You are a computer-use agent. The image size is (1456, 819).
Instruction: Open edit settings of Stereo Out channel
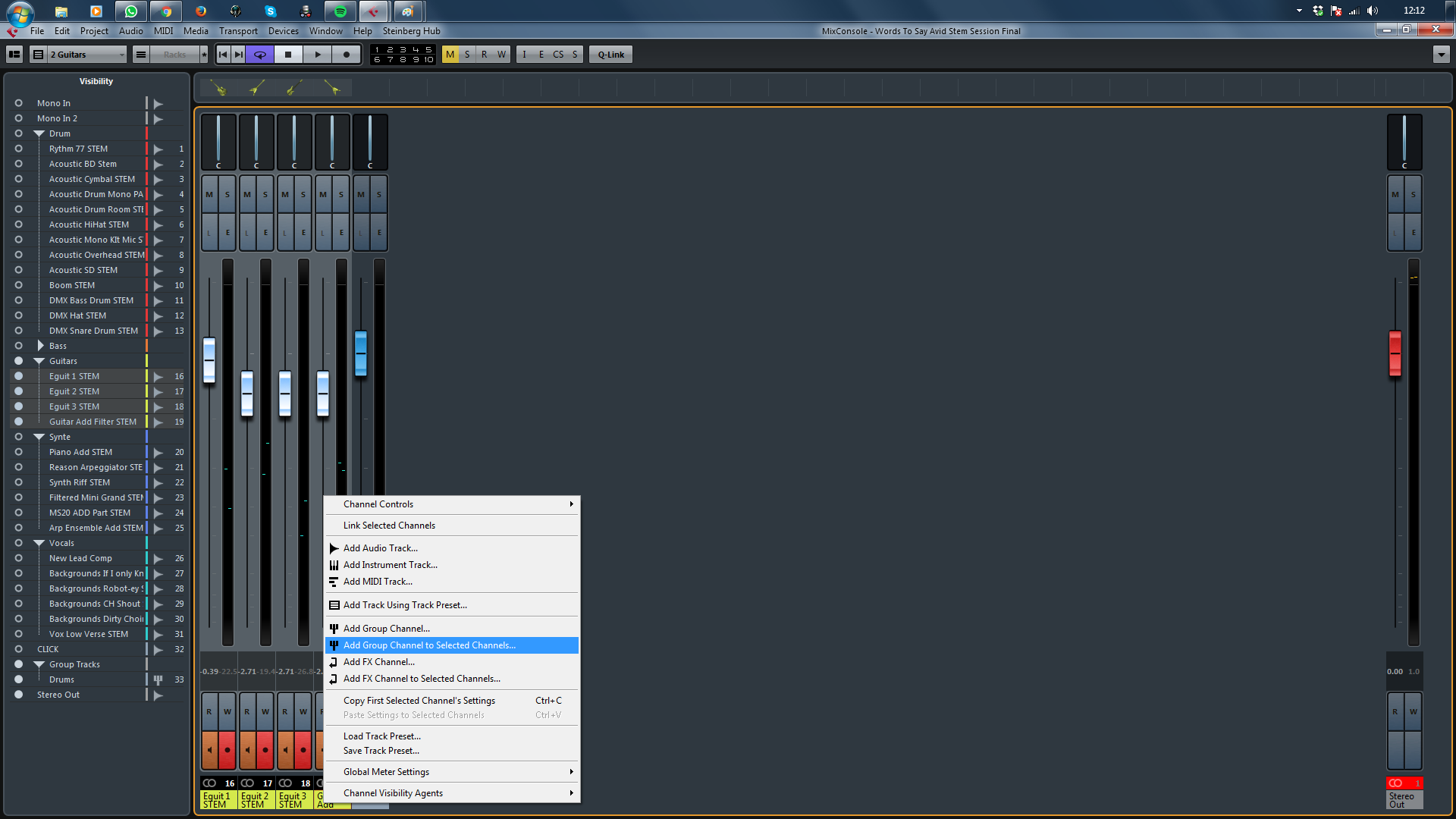[1414, 232]
